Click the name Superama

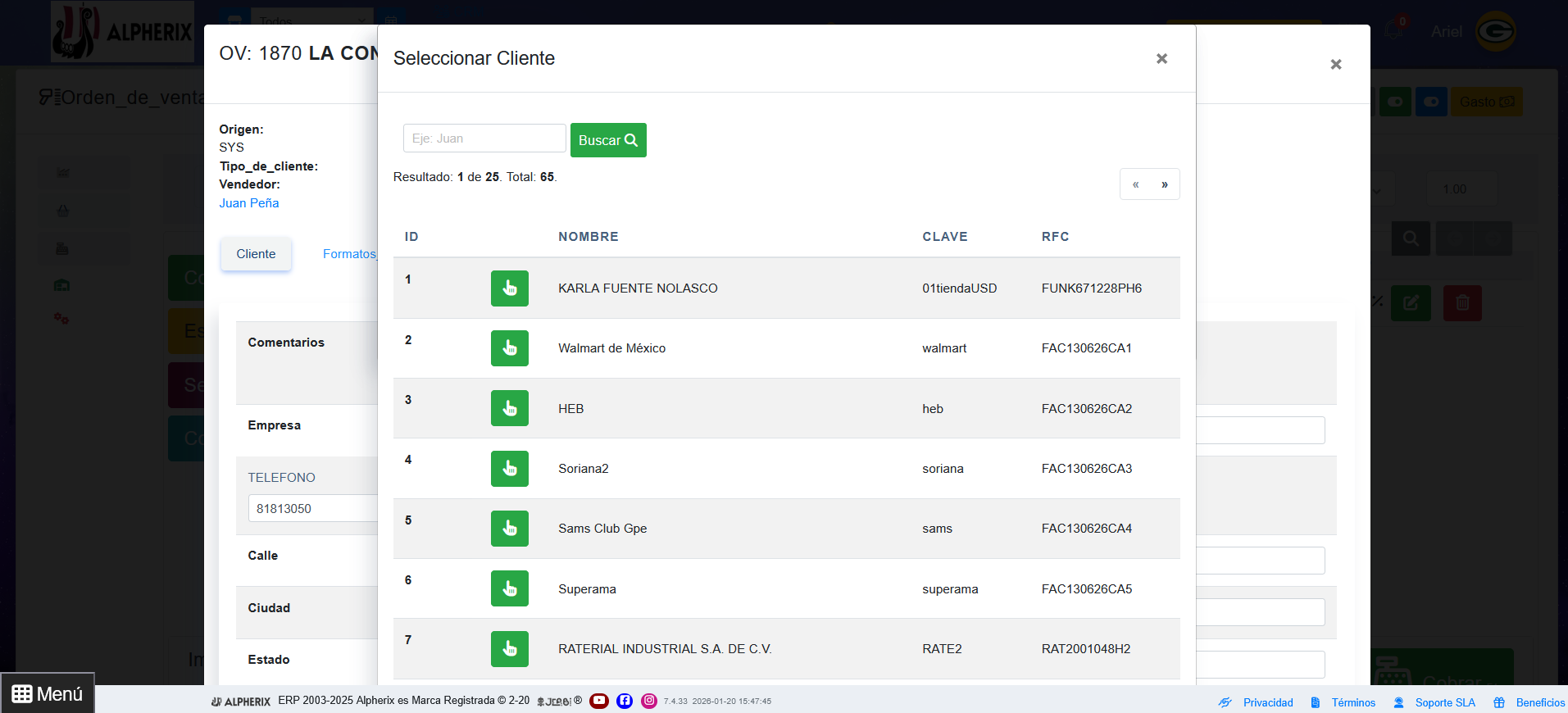point(587,589)
